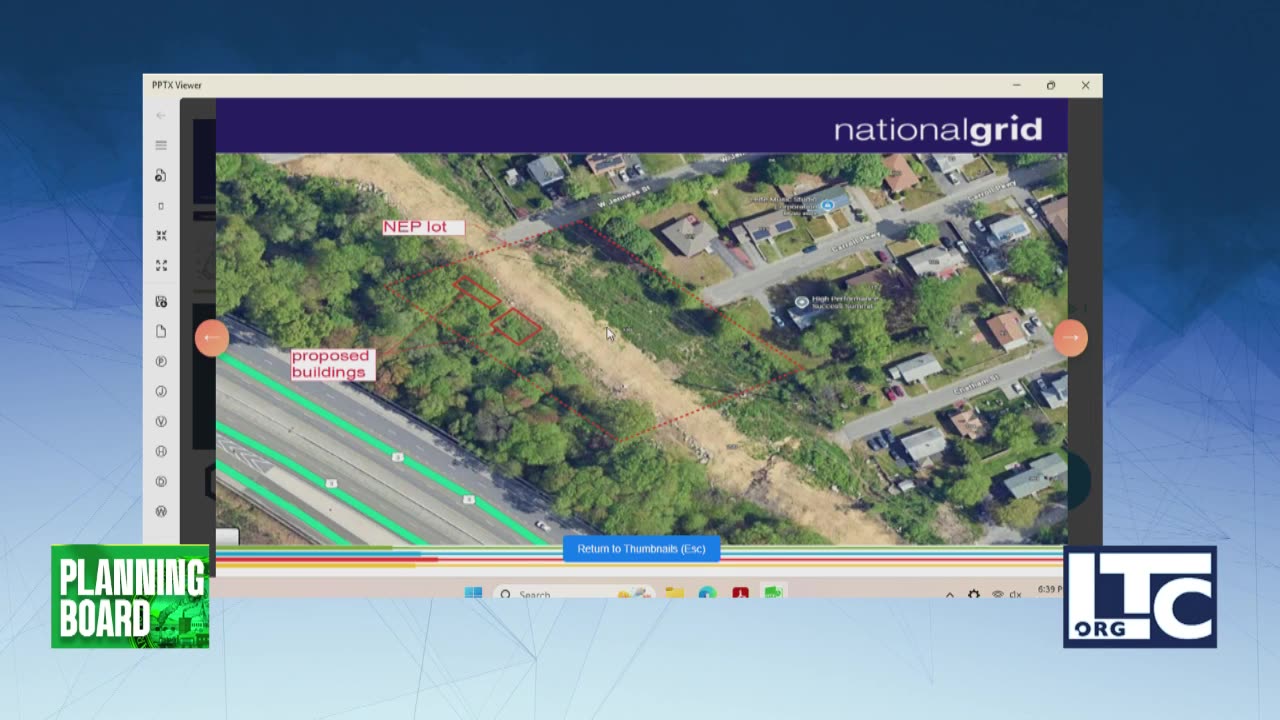Open Microsoft Edge from the taskbar
Viewport: 1280px width, 720px height.
click(x=707, y=593)
